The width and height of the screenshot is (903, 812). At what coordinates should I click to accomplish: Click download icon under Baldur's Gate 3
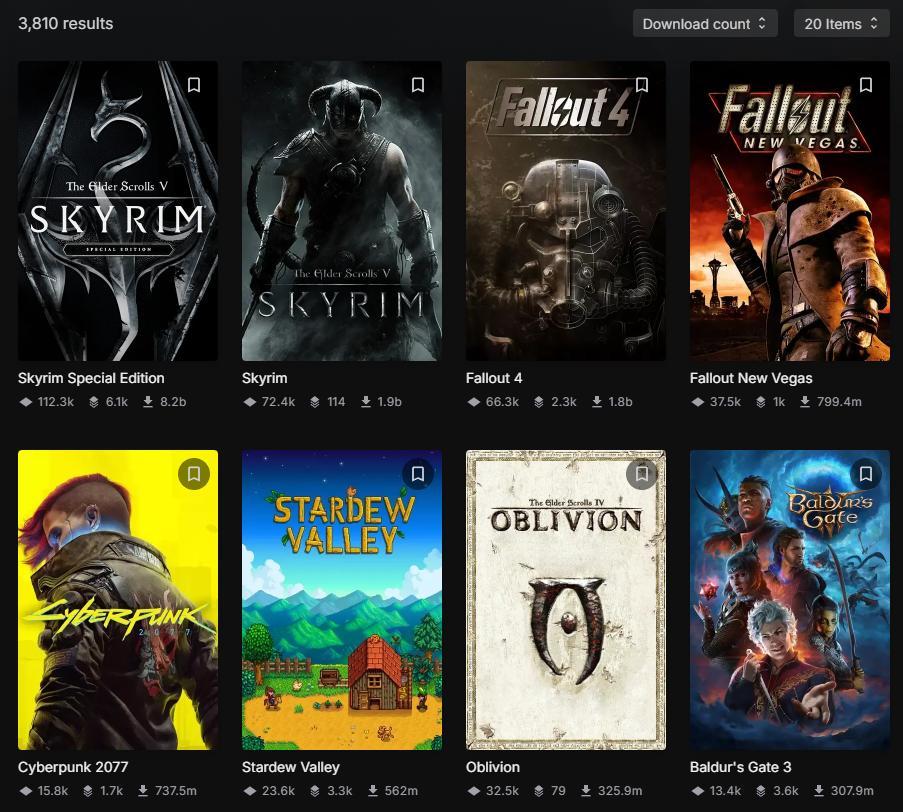coord(819,791)
